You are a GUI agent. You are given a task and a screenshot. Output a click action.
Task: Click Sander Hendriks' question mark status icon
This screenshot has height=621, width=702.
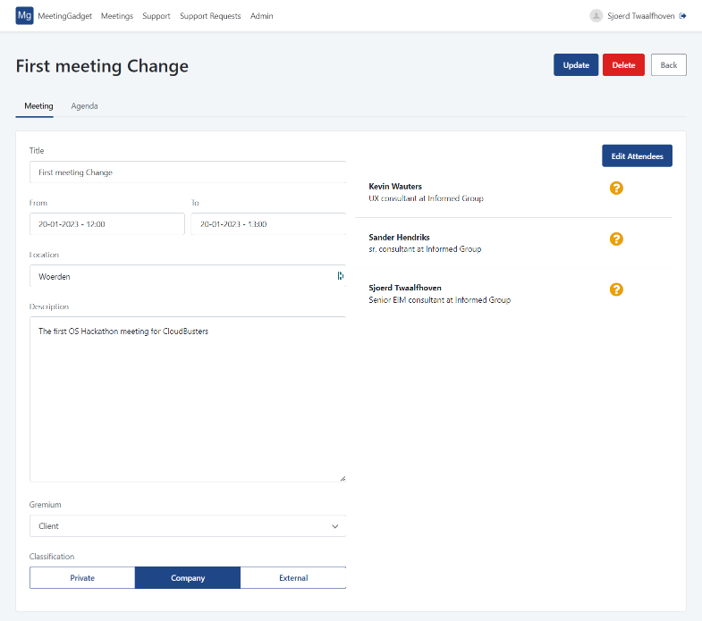(x=616, y=239)
